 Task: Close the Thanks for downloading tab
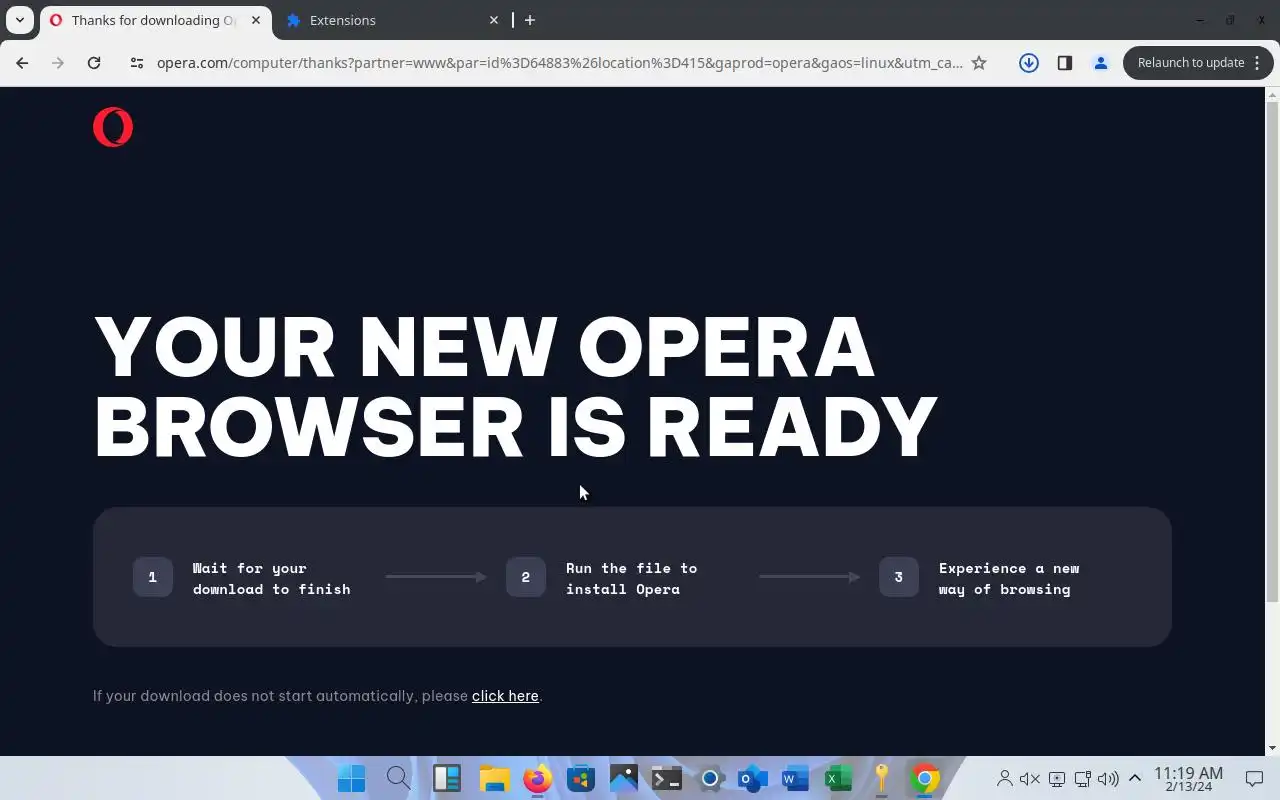click(x=255, y=20)
